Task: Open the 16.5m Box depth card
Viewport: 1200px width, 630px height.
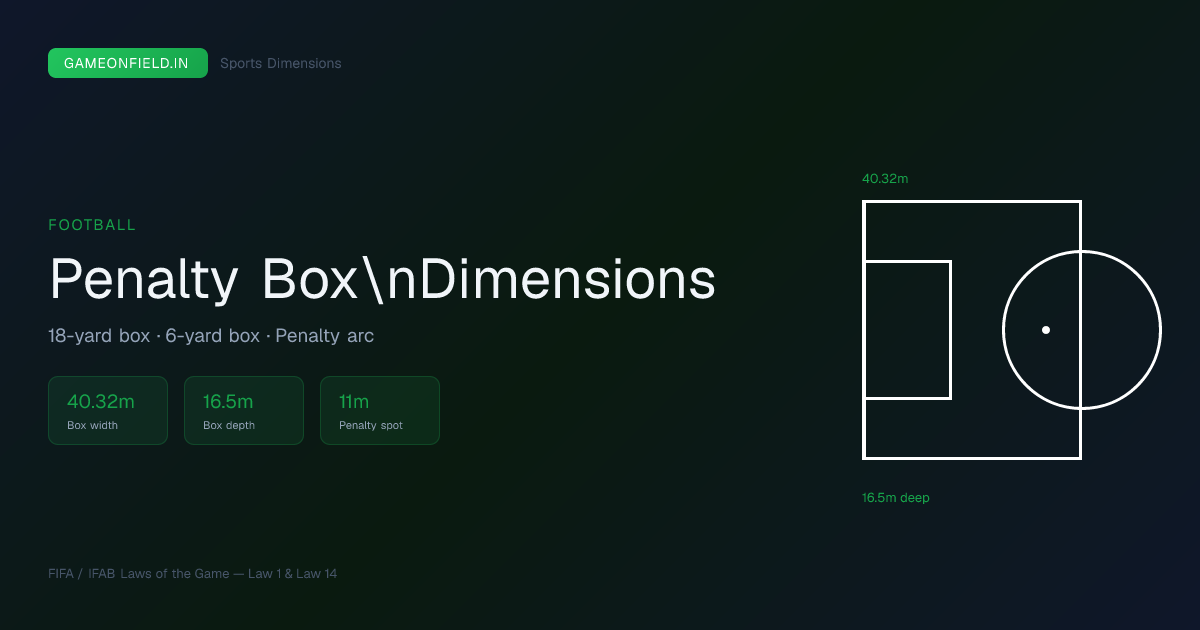Action: pos(244,410)
